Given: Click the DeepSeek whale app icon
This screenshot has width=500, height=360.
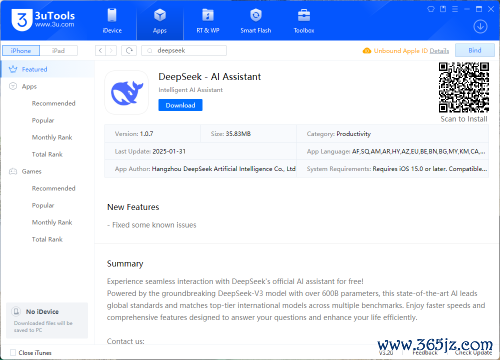Looking at the screenshot, I should click(x=127, y=93).
